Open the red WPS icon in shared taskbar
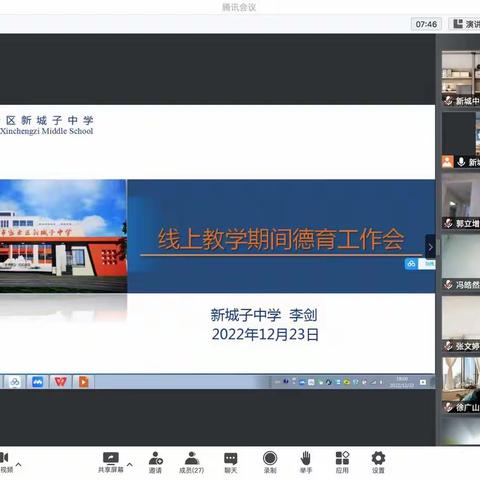Image resolution: width=480 pixels, height=480 pixels. 60,382
